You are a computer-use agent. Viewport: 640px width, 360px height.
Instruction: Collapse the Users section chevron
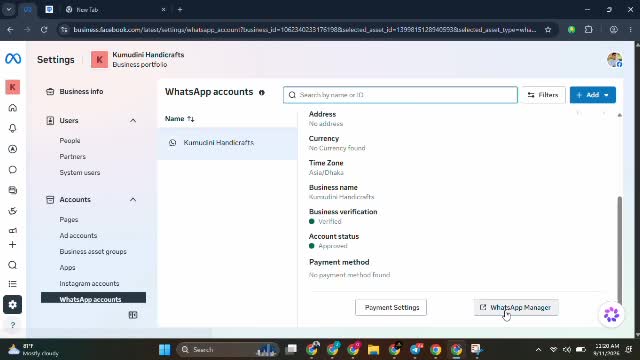click(x=133, y=120)
